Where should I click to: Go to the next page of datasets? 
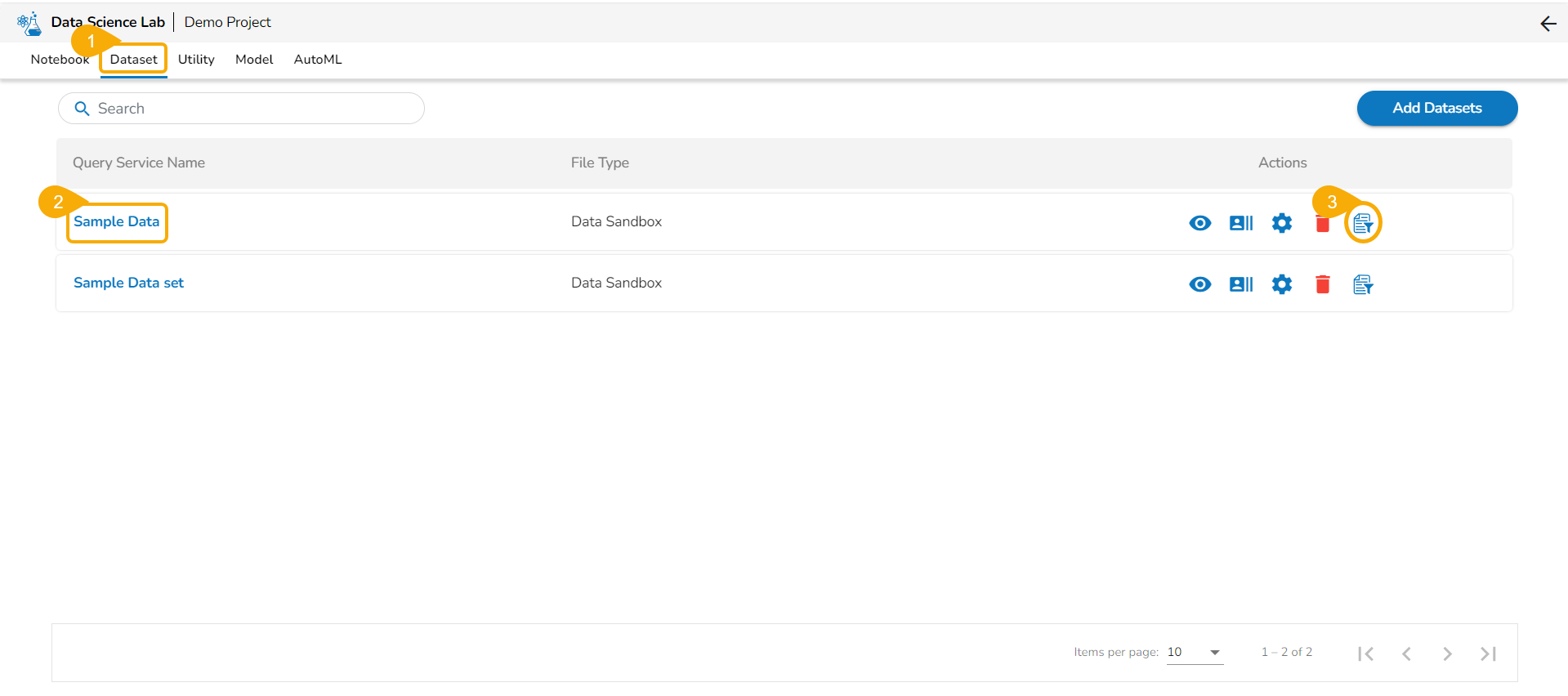pyautogui.click(x=1447, y=654)
